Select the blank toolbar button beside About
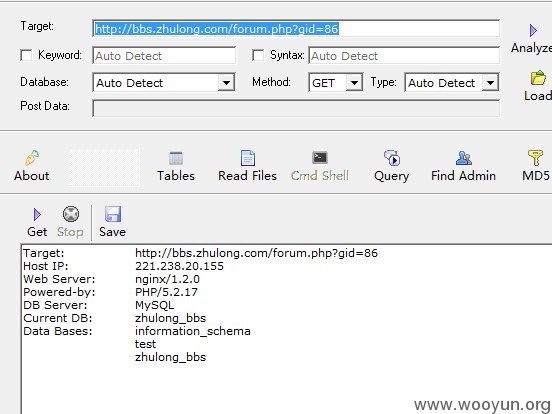Screen dimensions: 552x414 (x=104, y=167)
